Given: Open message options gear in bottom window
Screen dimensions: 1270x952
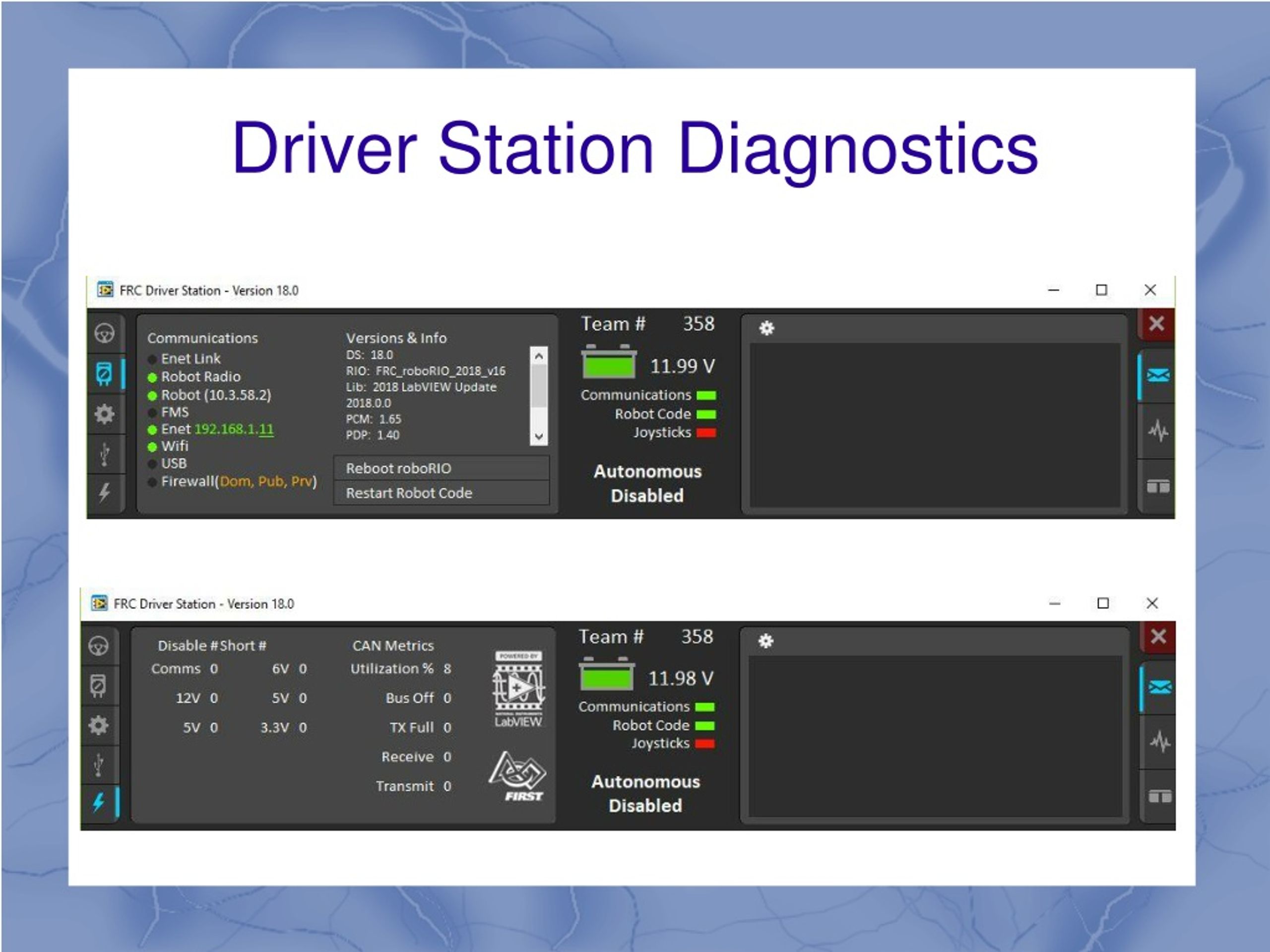Looking at the screenshot, I should tap(766, 641).
